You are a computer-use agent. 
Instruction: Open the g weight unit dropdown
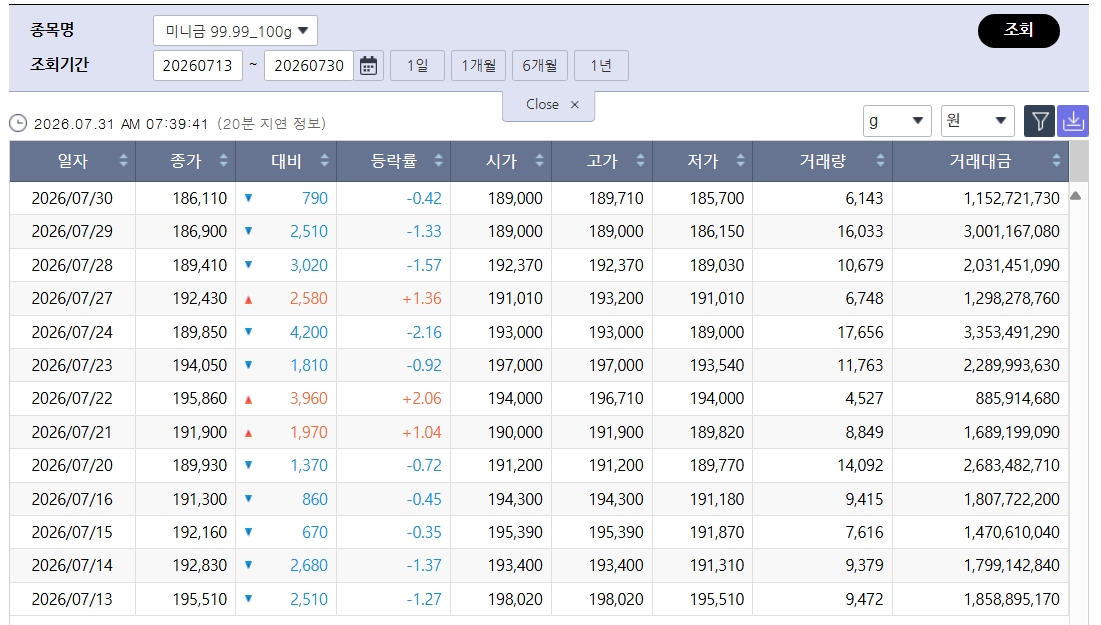897,121
